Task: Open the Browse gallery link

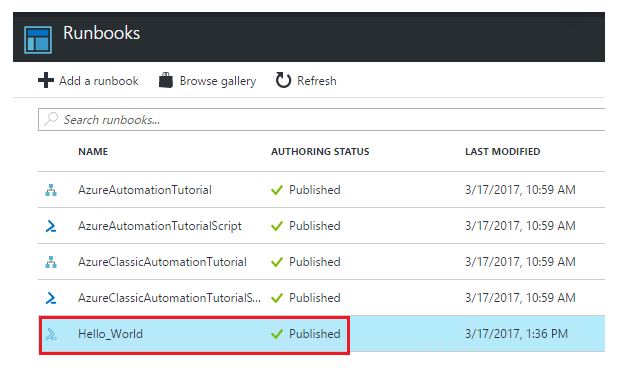Action: pyautogui.click(x=218, y=81)
